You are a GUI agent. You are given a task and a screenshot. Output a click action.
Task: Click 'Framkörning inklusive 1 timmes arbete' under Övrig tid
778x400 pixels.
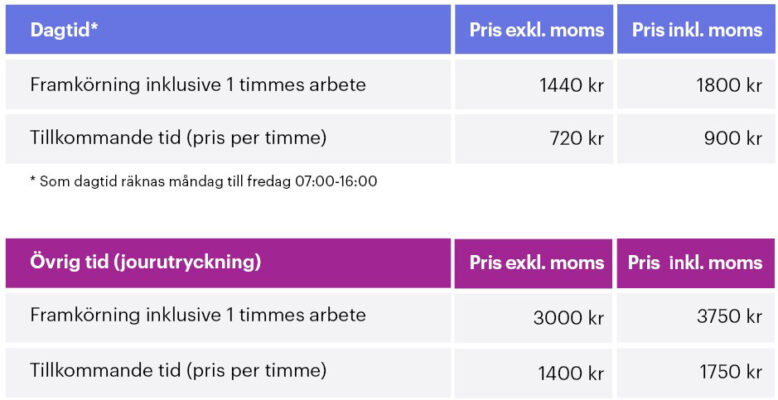[x=198, y=316]
